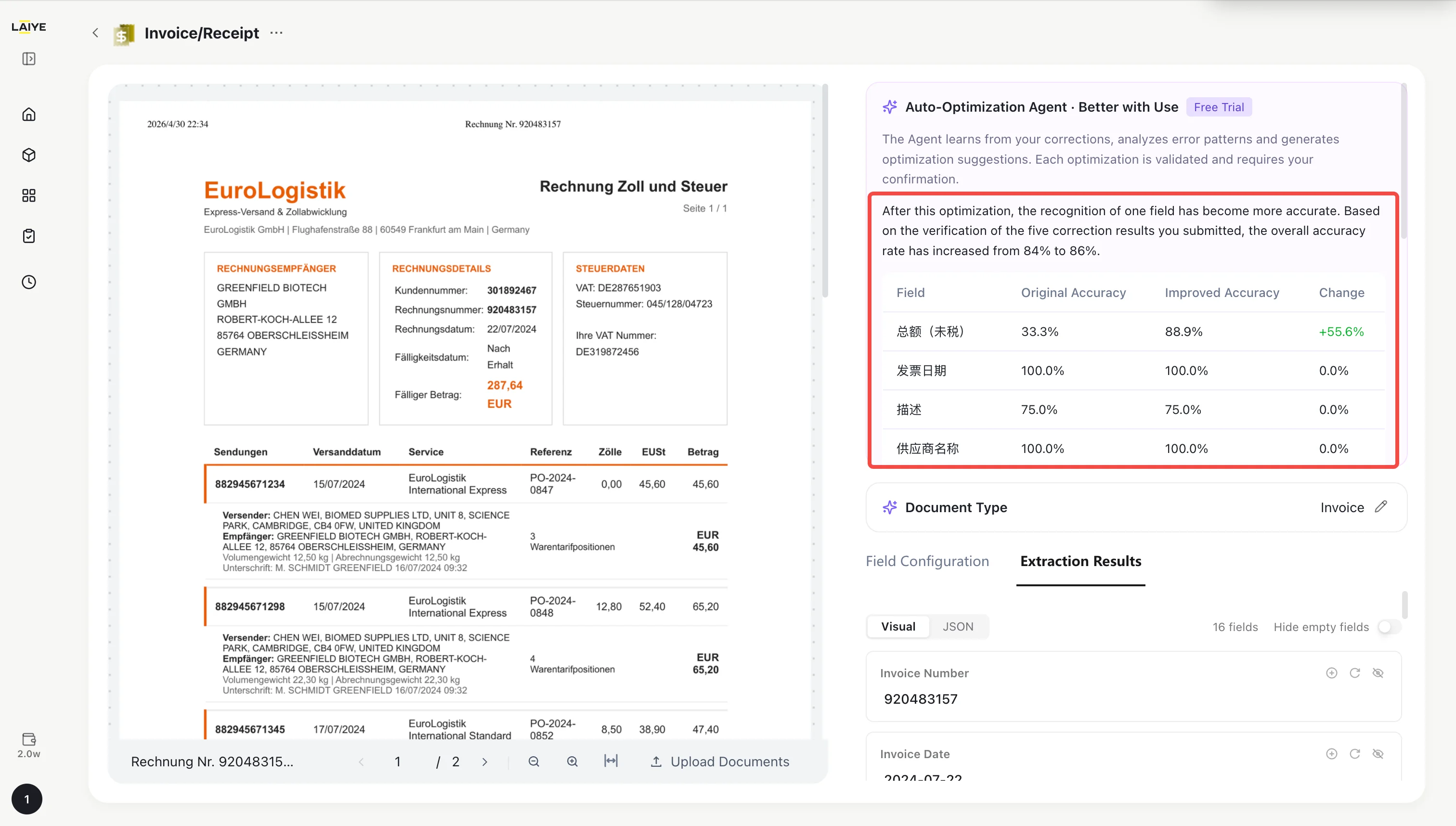Click the Upload Documents button
Image resolution: width=1456 pixels, height=826 pixels.
point(719,761)
